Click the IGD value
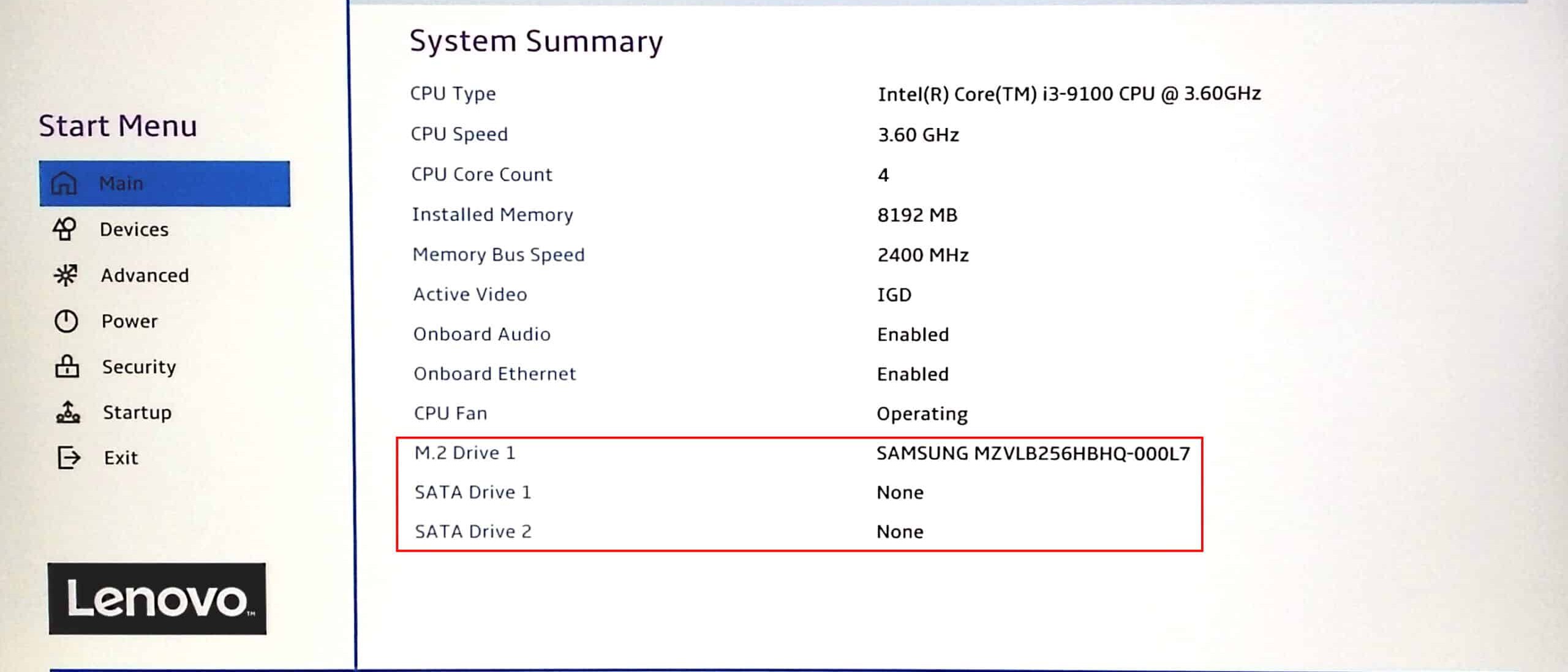 click(x=894, y=295)
